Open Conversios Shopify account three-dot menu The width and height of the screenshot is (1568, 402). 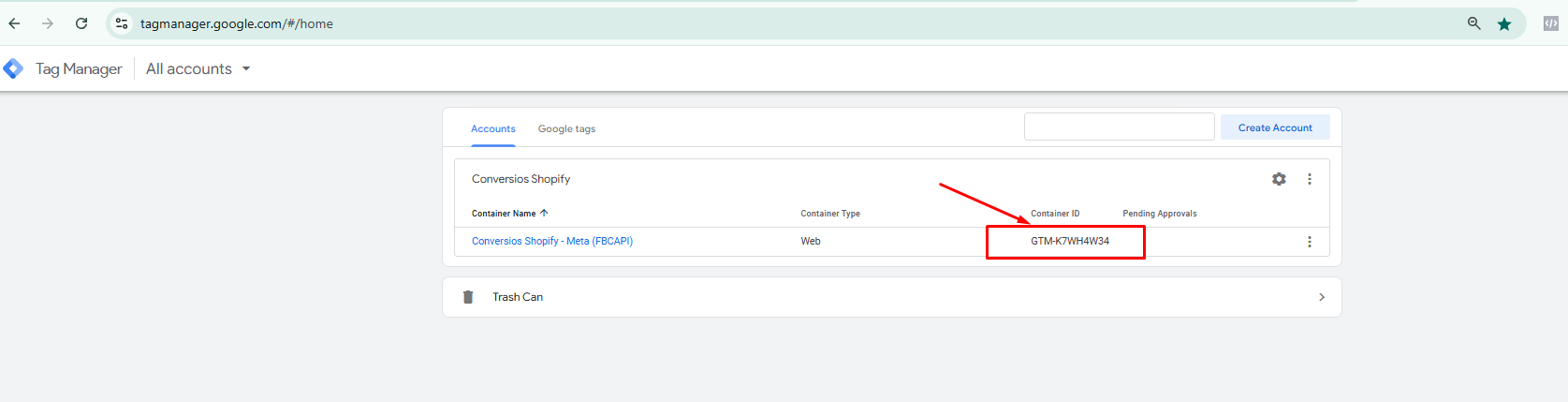click(1310, 179)
